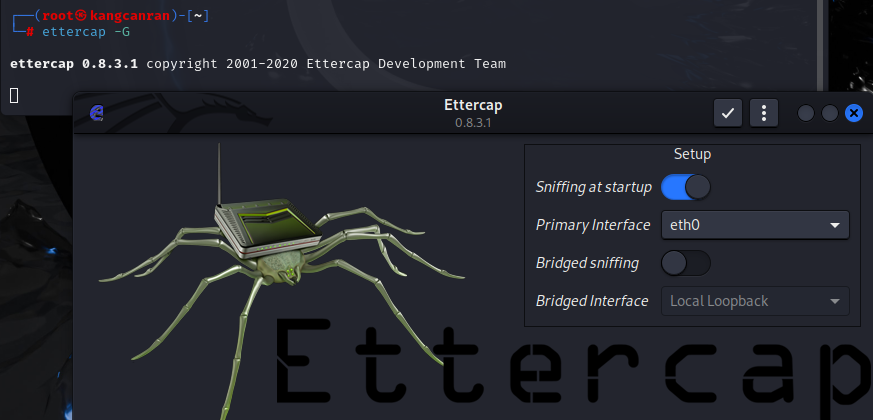
Task: Click the Sniffing at startup label
Action: tap(594, 187)
